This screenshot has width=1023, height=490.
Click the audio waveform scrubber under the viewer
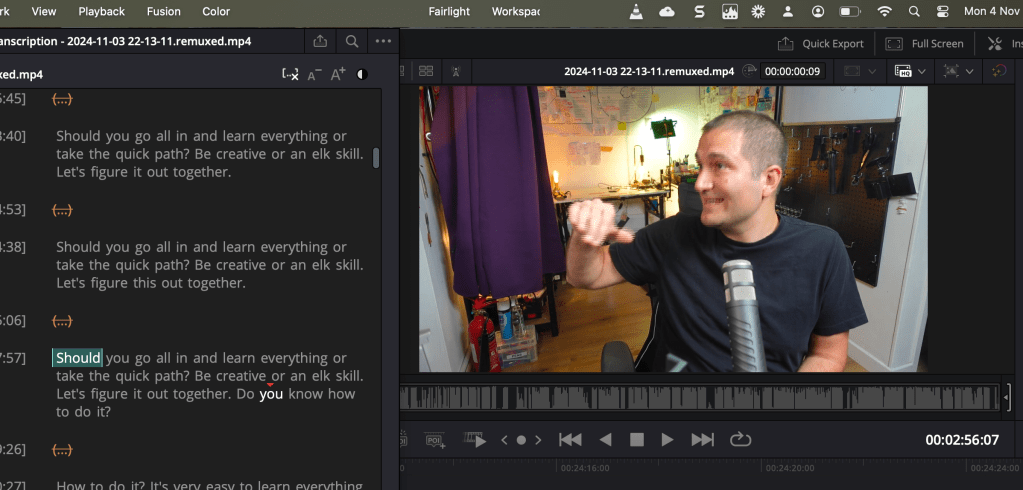[x=699, y=397]
